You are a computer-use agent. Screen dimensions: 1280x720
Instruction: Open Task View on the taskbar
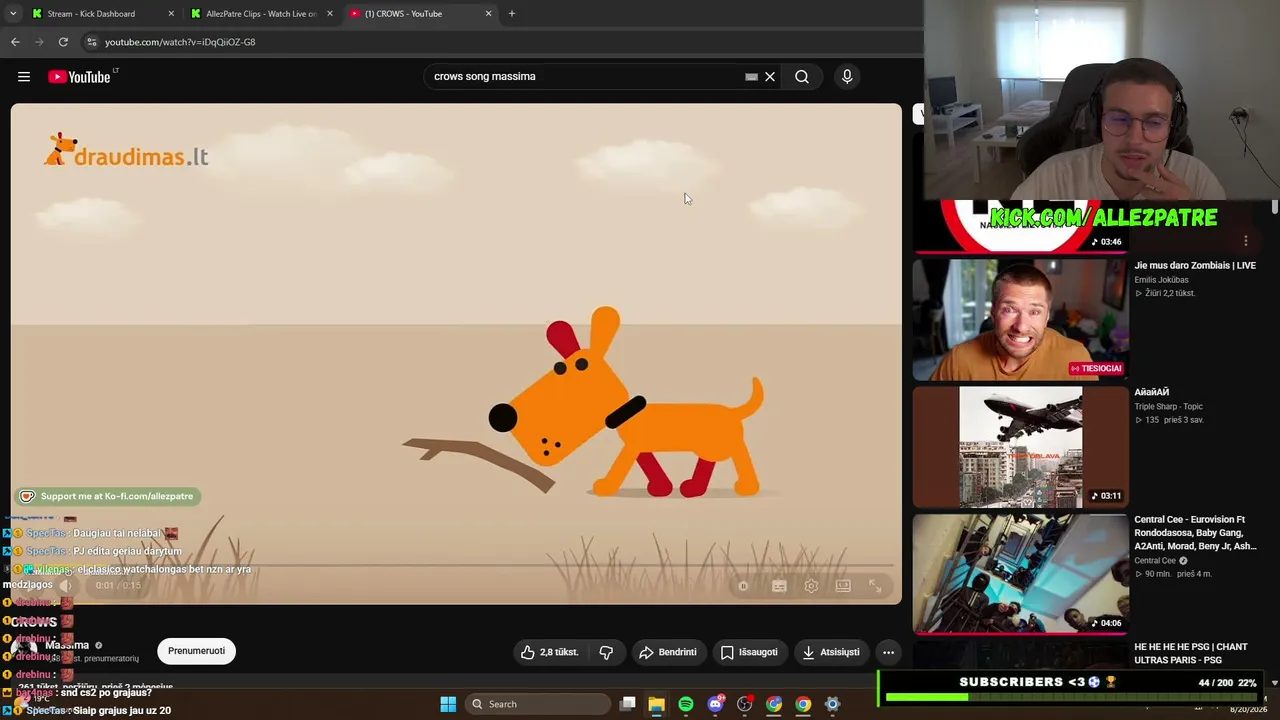coord(628,704)
